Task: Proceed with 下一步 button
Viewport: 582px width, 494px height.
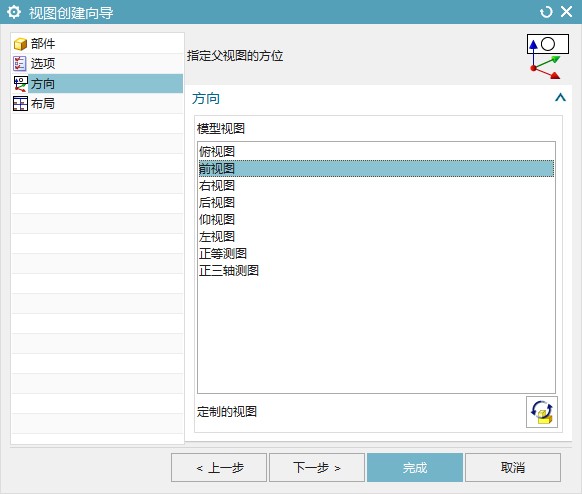Action: 317,468
